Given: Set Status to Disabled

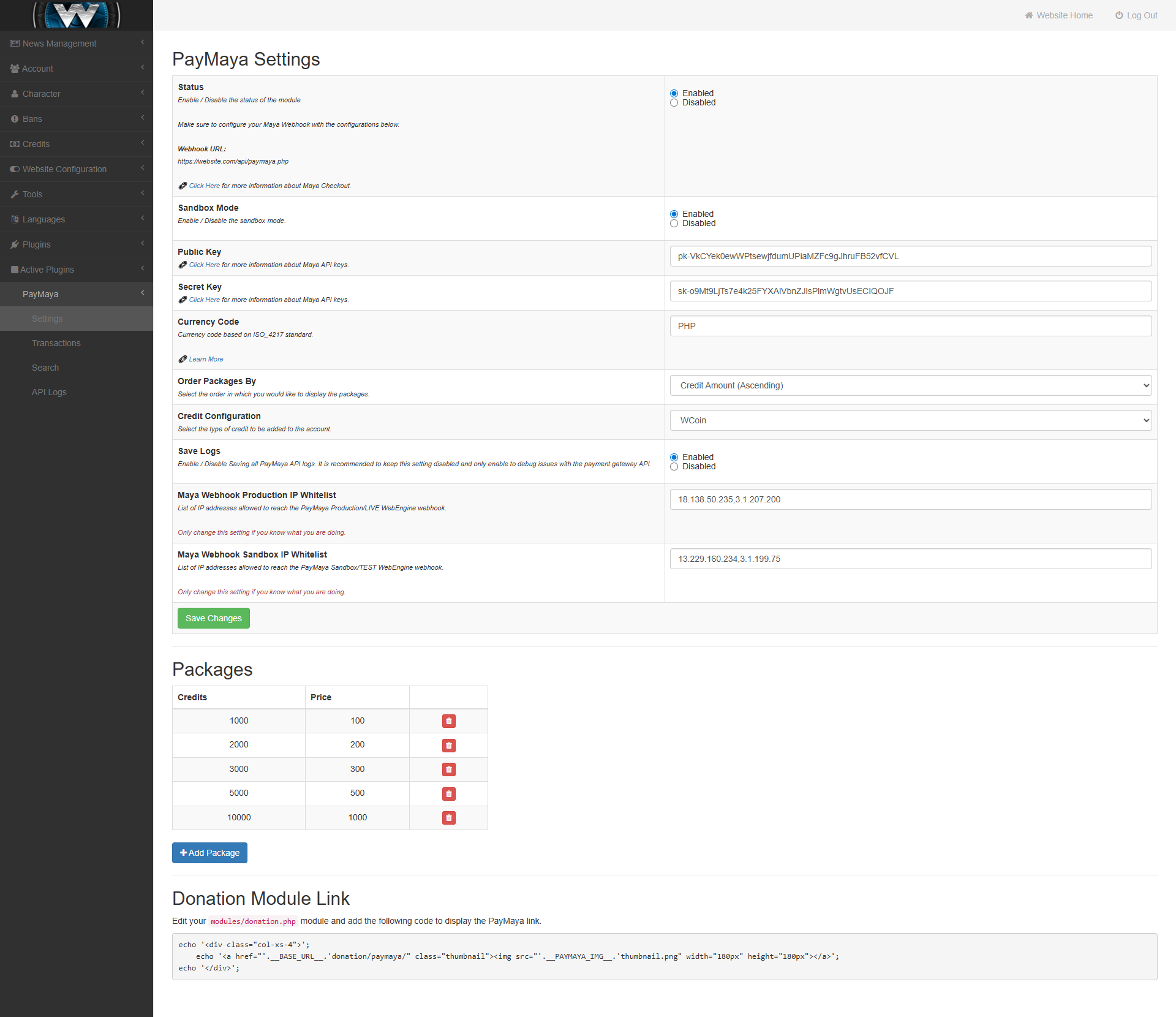Looking at the screenshot, I should click(x=674, y=103).
